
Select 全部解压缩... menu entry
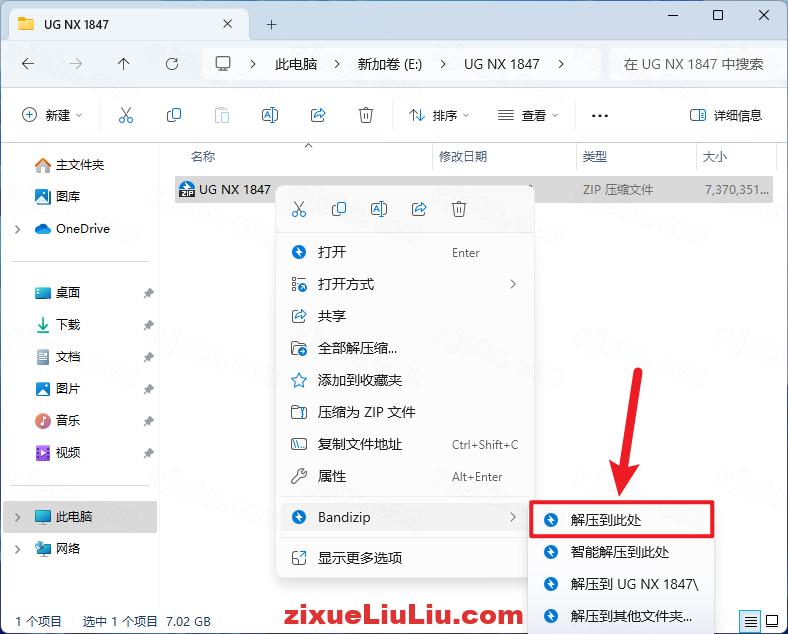click(x=406, y=348)
